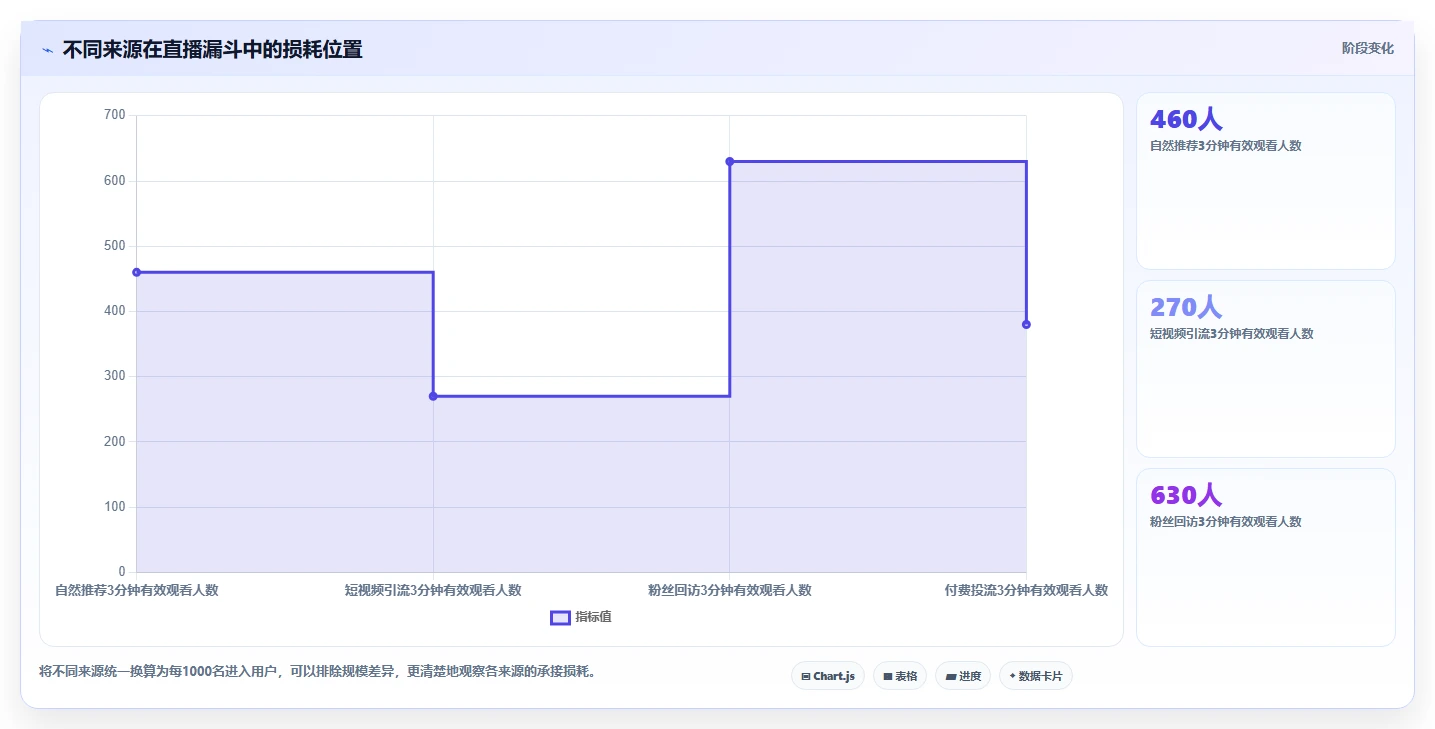This screenshot has height=729, width=1435.
Task: Click the 粉丝回访 caption under 630人
Action: point(1226,521)
